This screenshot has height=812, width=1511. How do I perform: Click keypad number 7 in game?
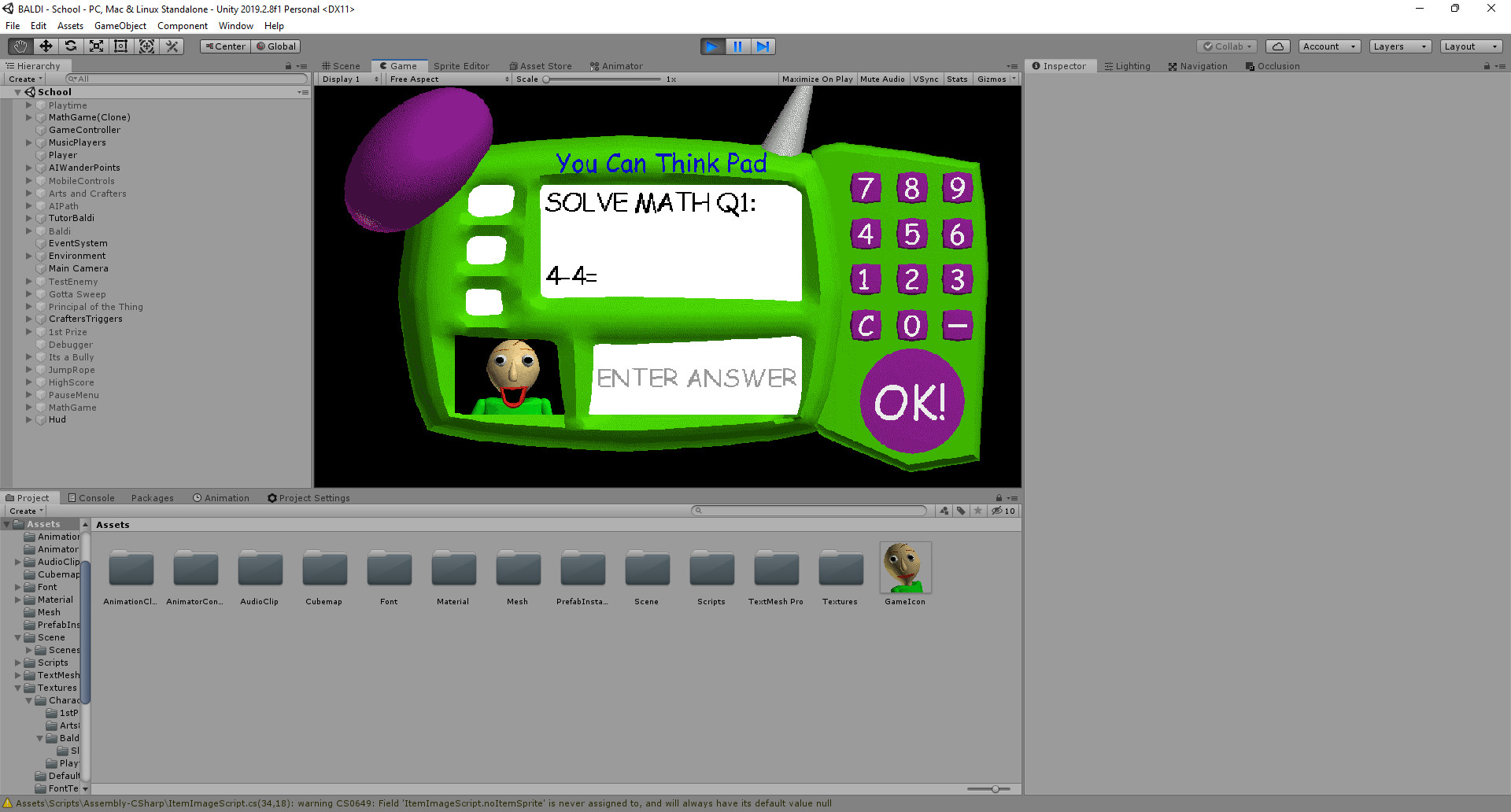point(866,188)
